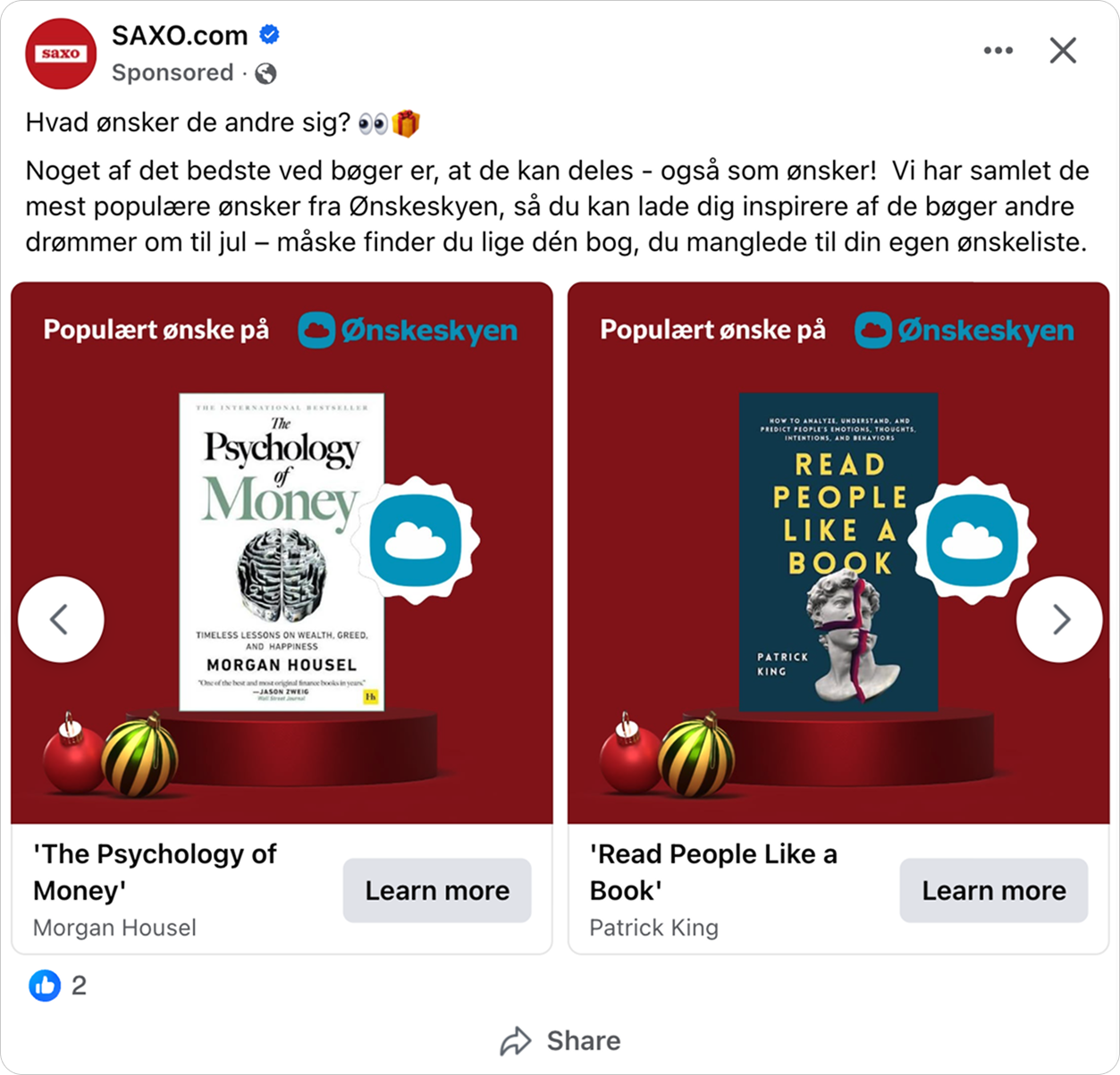Viewport: 1120px width, 1075px height.
Task: Click the Read People Like a Book cover
Action: coord(838,552)
